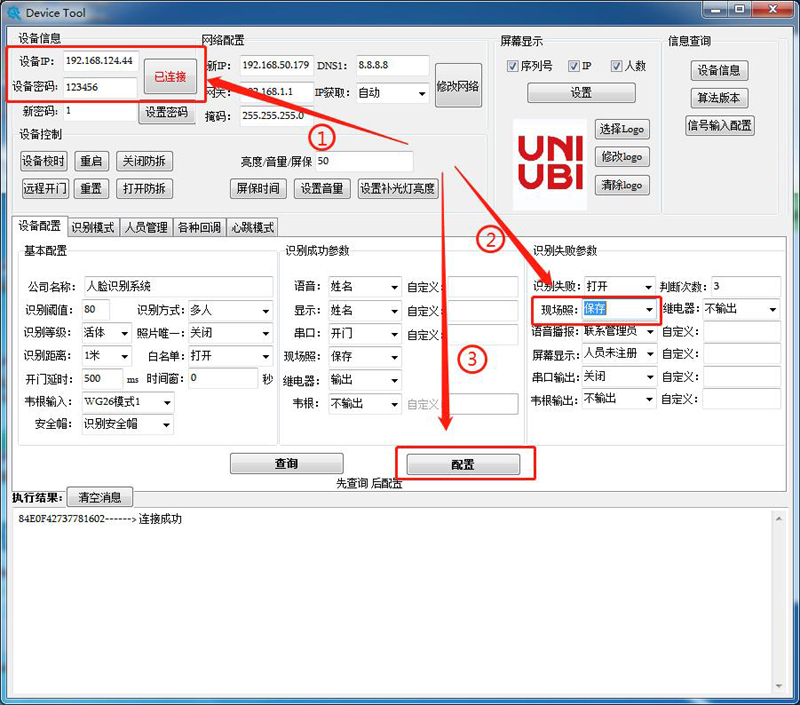Viewport: 800px width, 705px height.
Task: Click the 屏保时间 button
Action: [258, 189]
